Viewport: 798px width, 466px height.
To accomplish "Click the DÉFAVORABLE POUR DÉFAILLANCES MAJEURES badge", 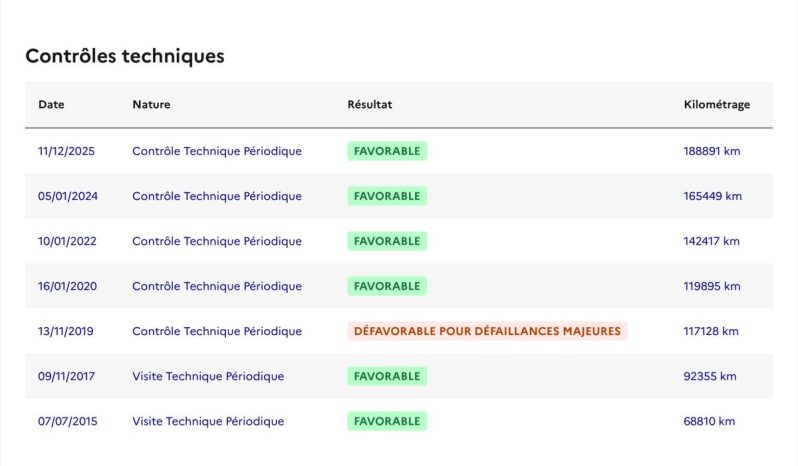I will [487, 331].
